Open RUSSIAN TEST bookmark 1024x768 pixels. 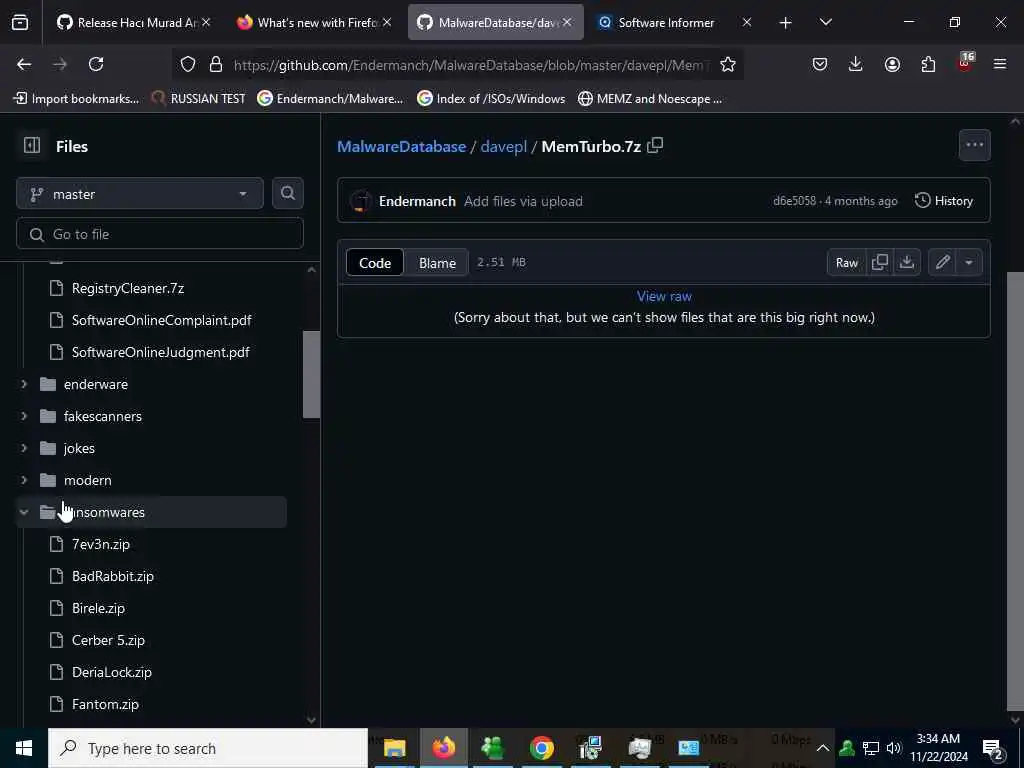[x=198, y=99]
